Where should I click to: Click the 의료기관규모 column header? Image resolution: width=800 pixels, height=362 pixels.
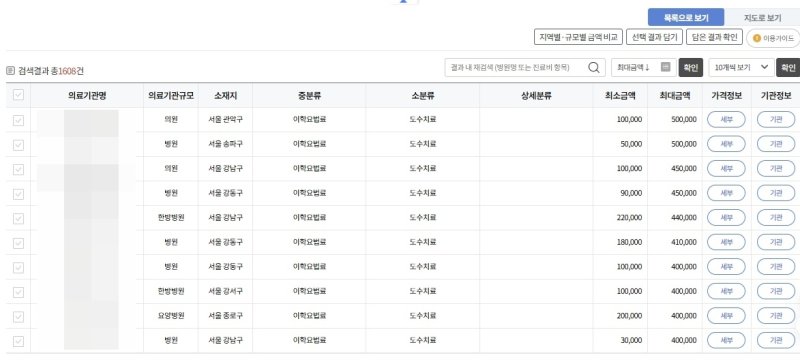click(171, 95)
